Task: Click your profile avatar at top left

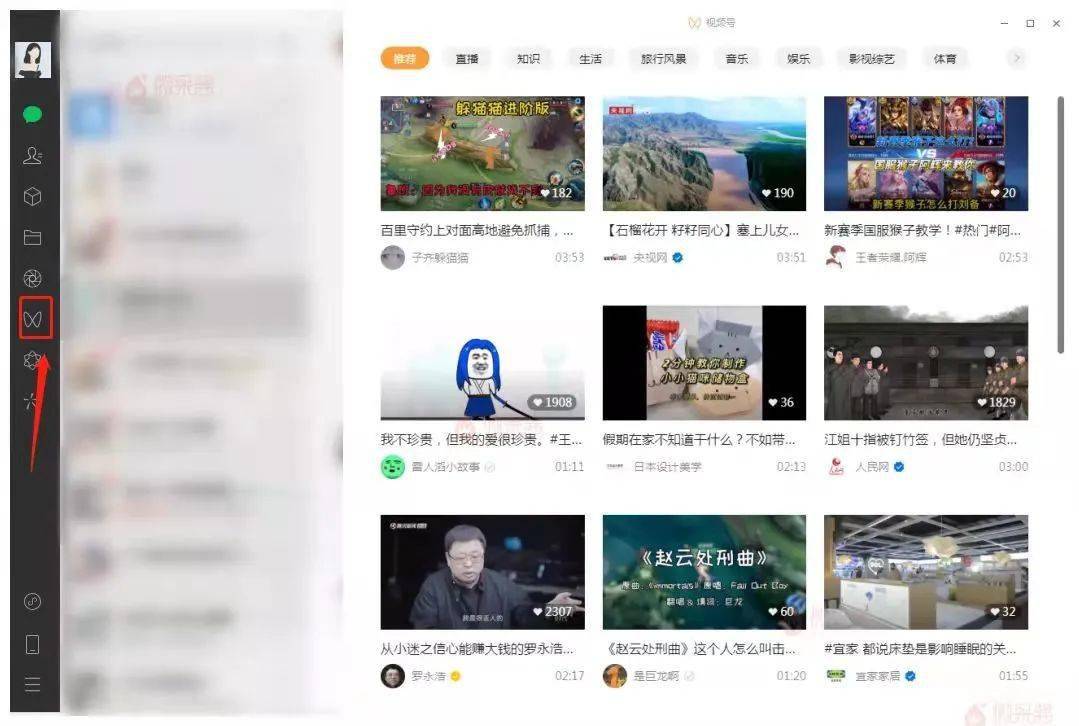Action: click(33, 58)
